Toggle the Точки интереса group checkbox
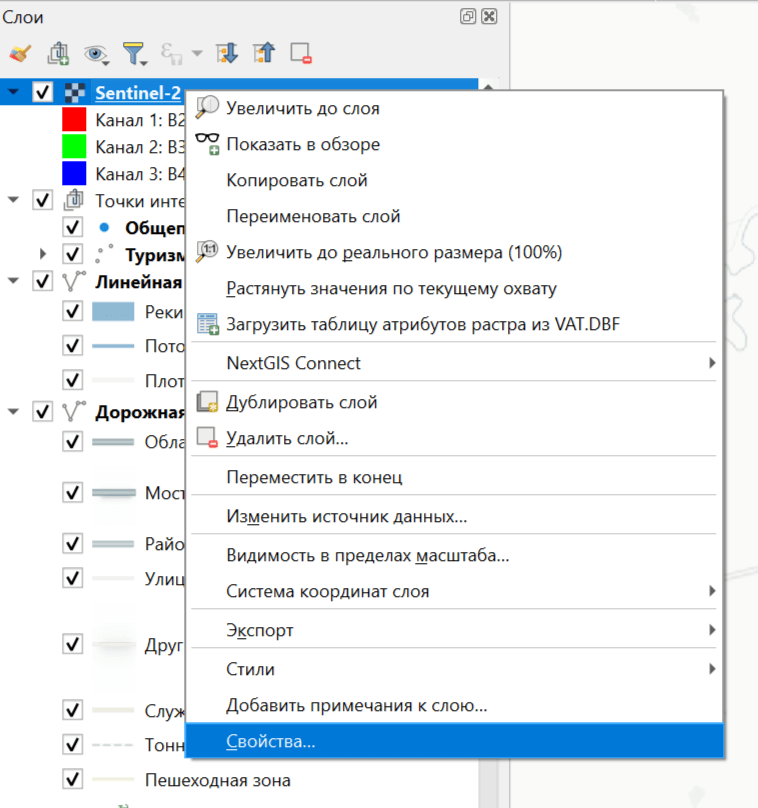 [43, 200]
